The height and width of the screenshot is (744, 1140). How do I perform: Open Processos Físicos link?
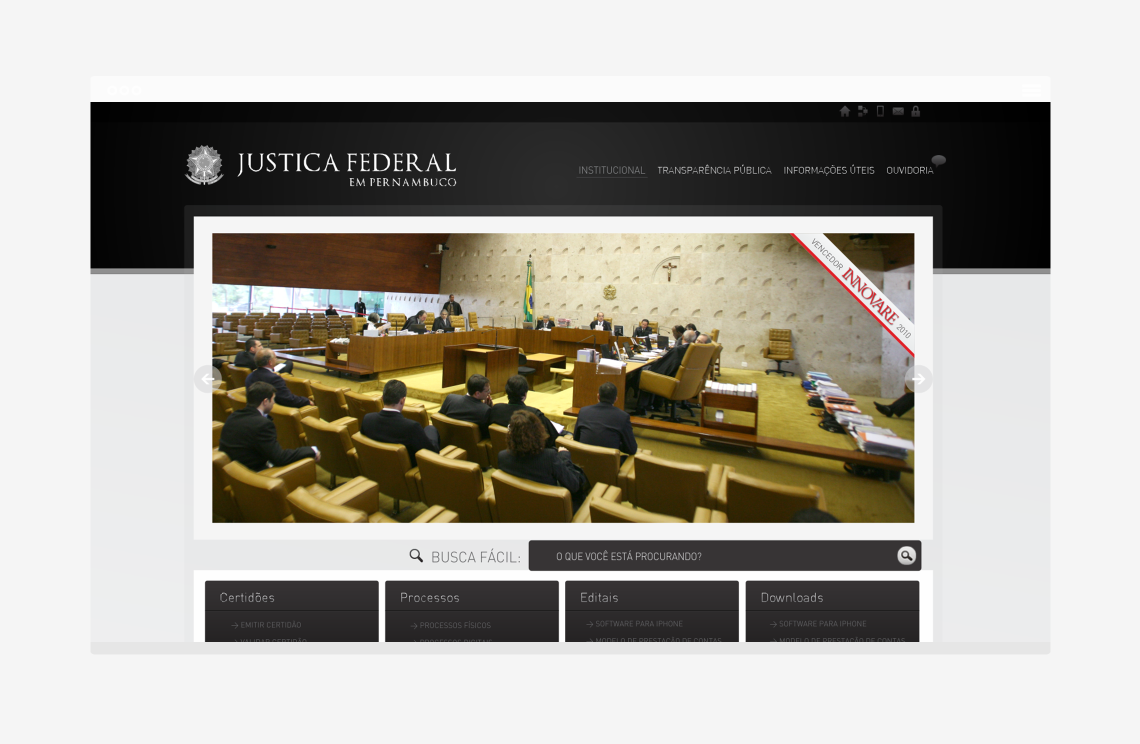point(454,625)
